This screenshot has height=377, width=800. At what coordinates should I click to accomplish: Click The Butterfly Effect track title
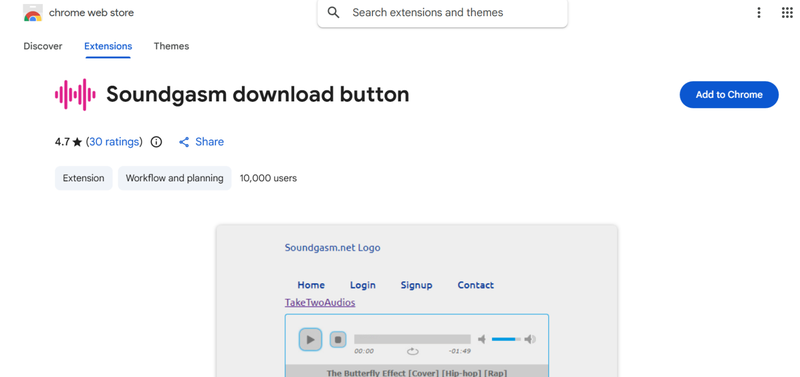pyautogui.click(x=417, y=373)
